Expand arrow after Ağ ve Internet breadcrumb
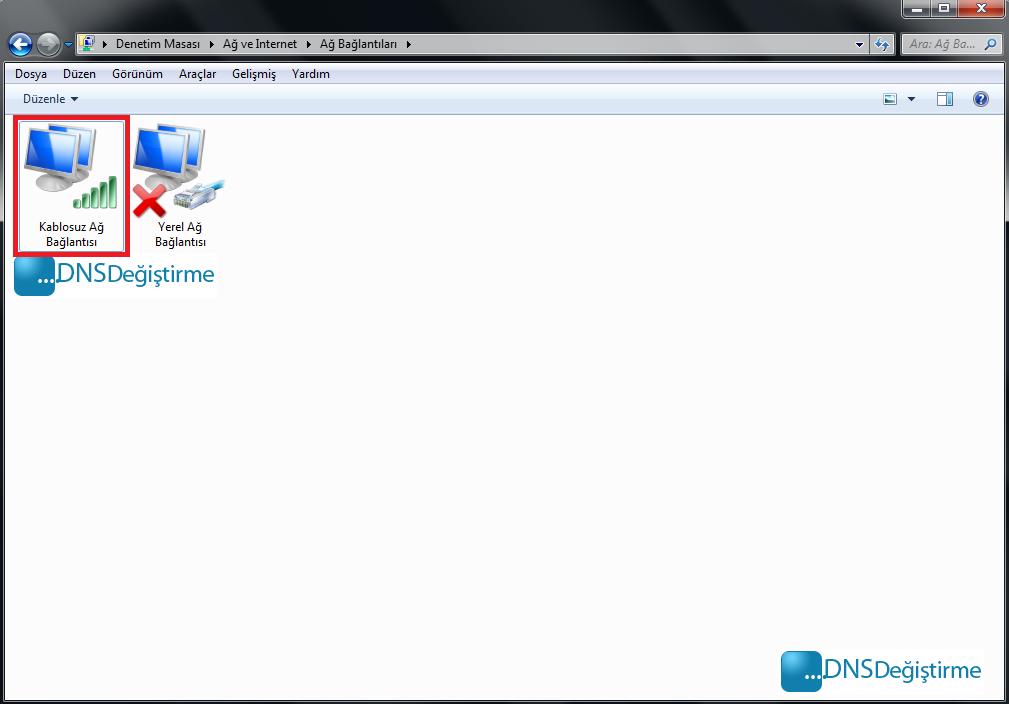The height and width of the screenshot is (704, 1009). click(309, 44)
